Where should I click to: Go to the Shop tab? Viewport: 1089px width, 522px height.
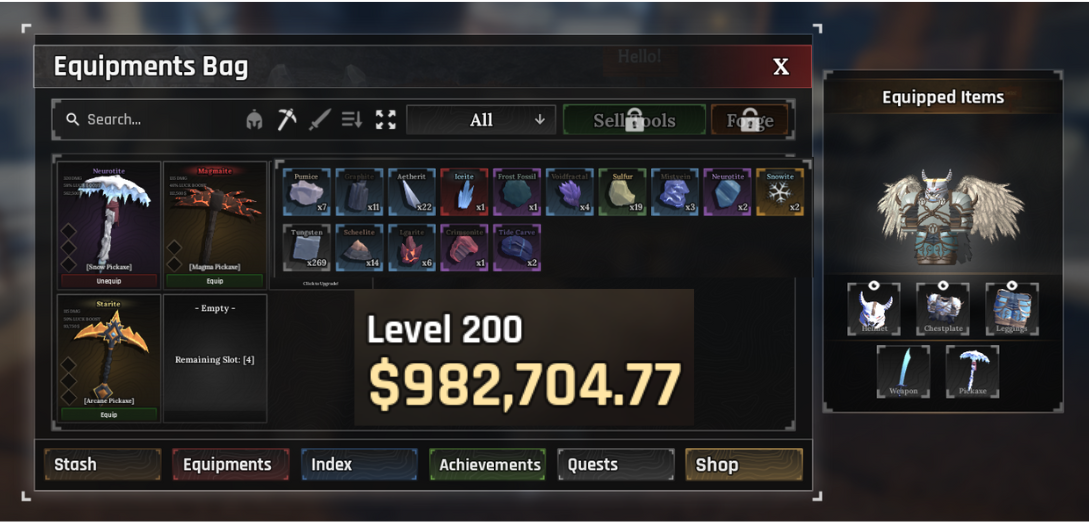click(x=744, y=464)
